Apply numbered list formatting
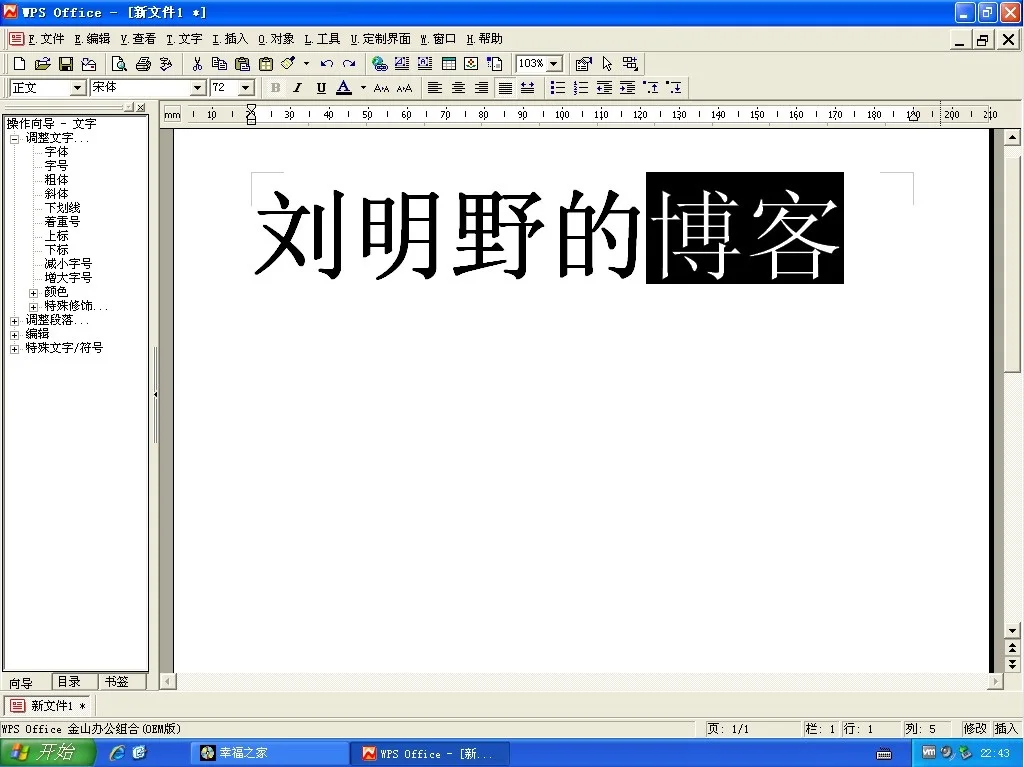Image resolution: width=1024 pixels, height=767 pixels. tap(581, 88)
